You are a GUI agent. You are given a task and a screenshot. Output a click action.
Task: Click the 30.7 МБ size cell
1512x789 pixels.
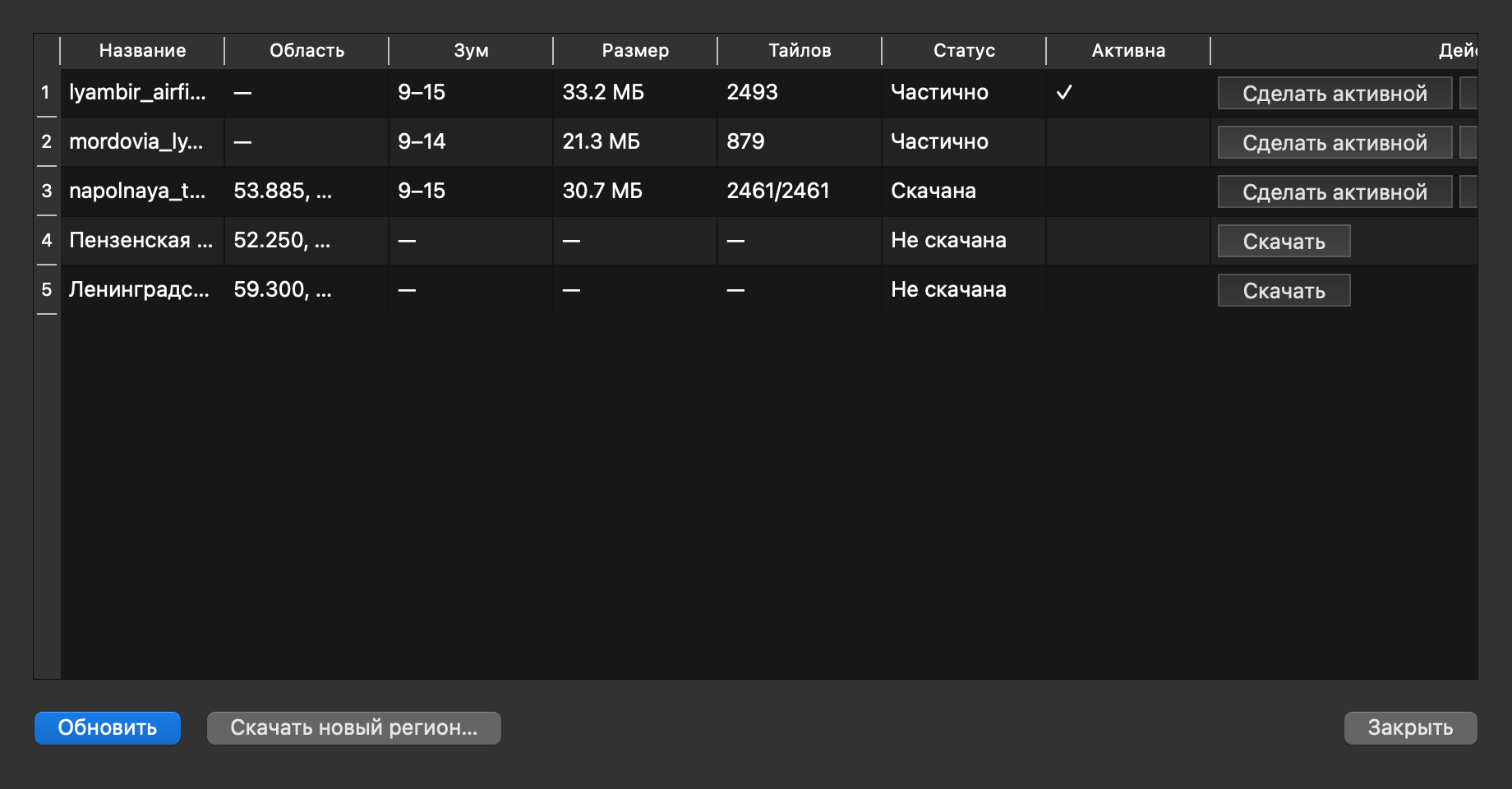[x=635, y=191]
